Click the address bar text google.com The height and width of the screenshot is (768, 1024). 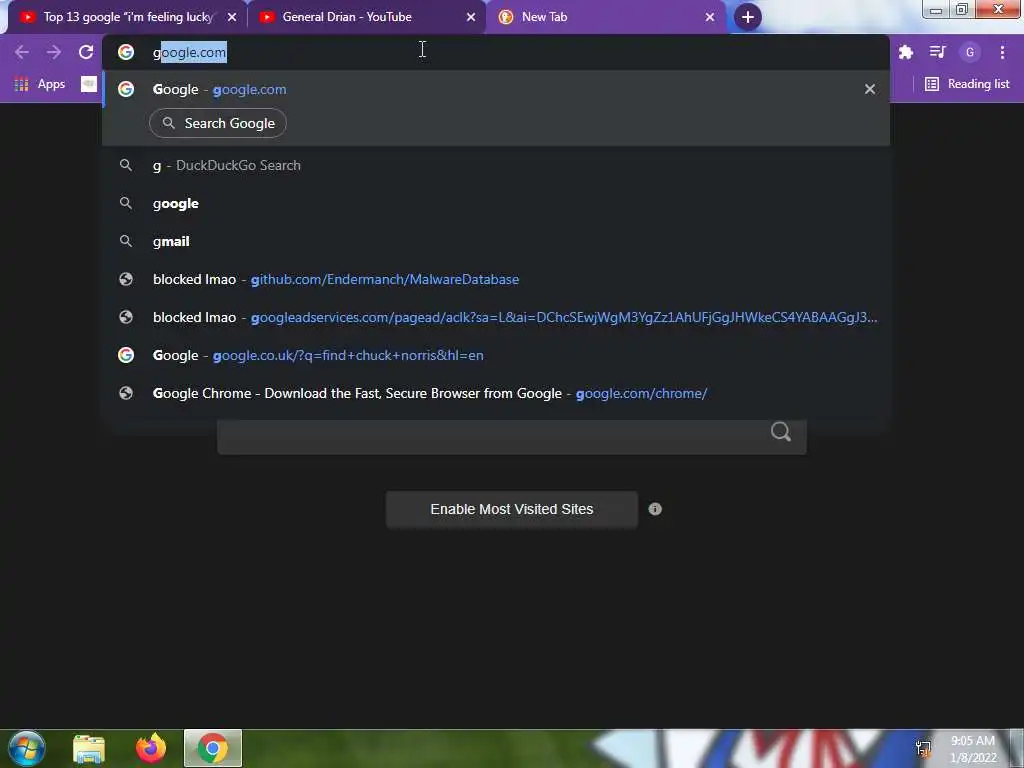[189, 52]
